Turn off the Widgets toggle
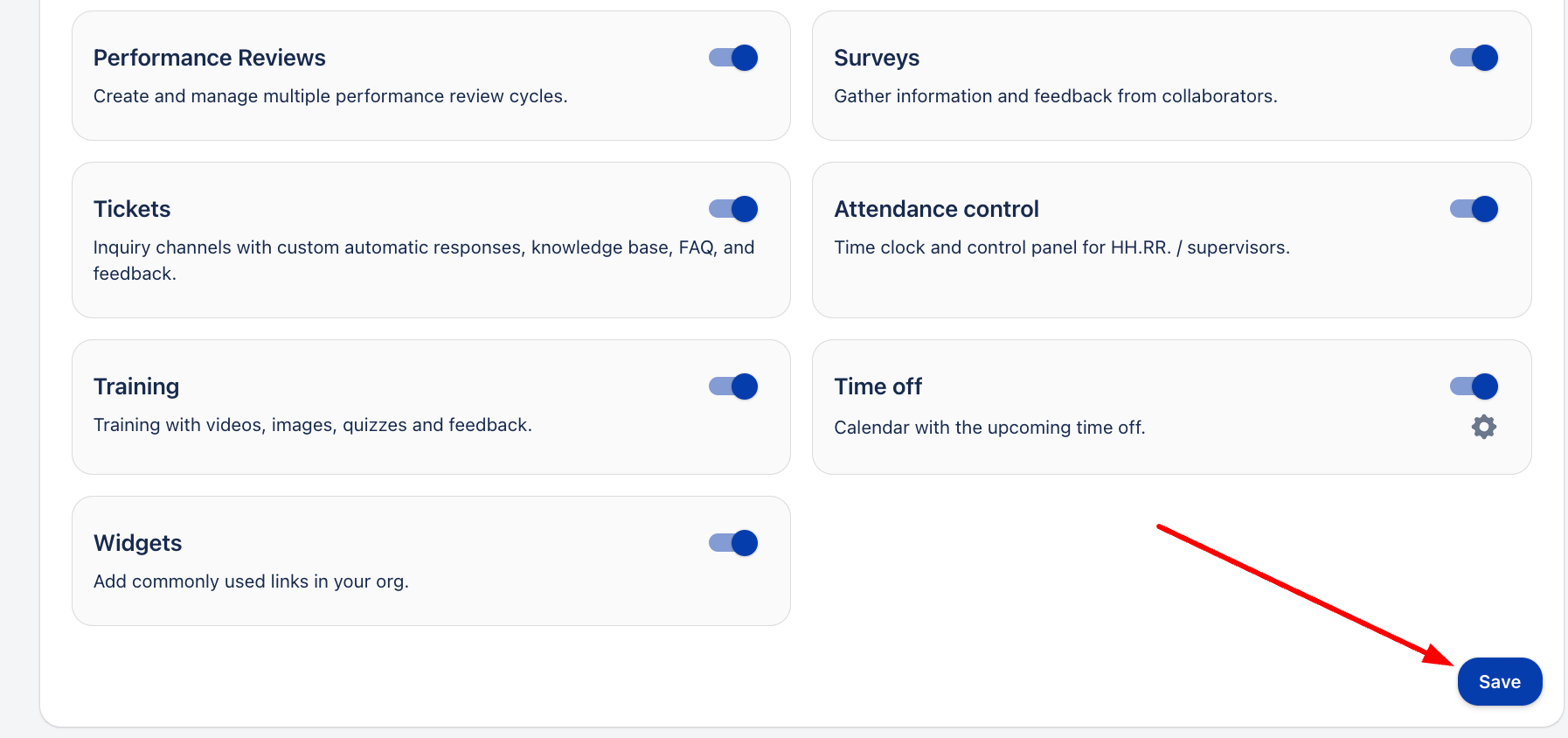 coord(733,543)
